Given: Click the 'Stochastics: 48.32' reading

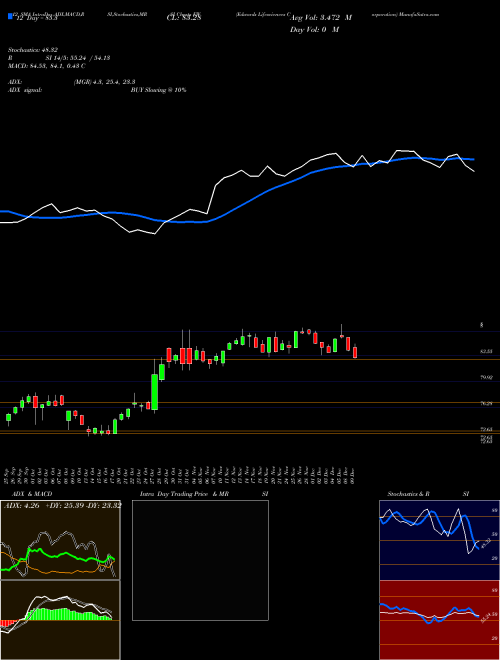Looking at the screenshot, I should [35, 50].
